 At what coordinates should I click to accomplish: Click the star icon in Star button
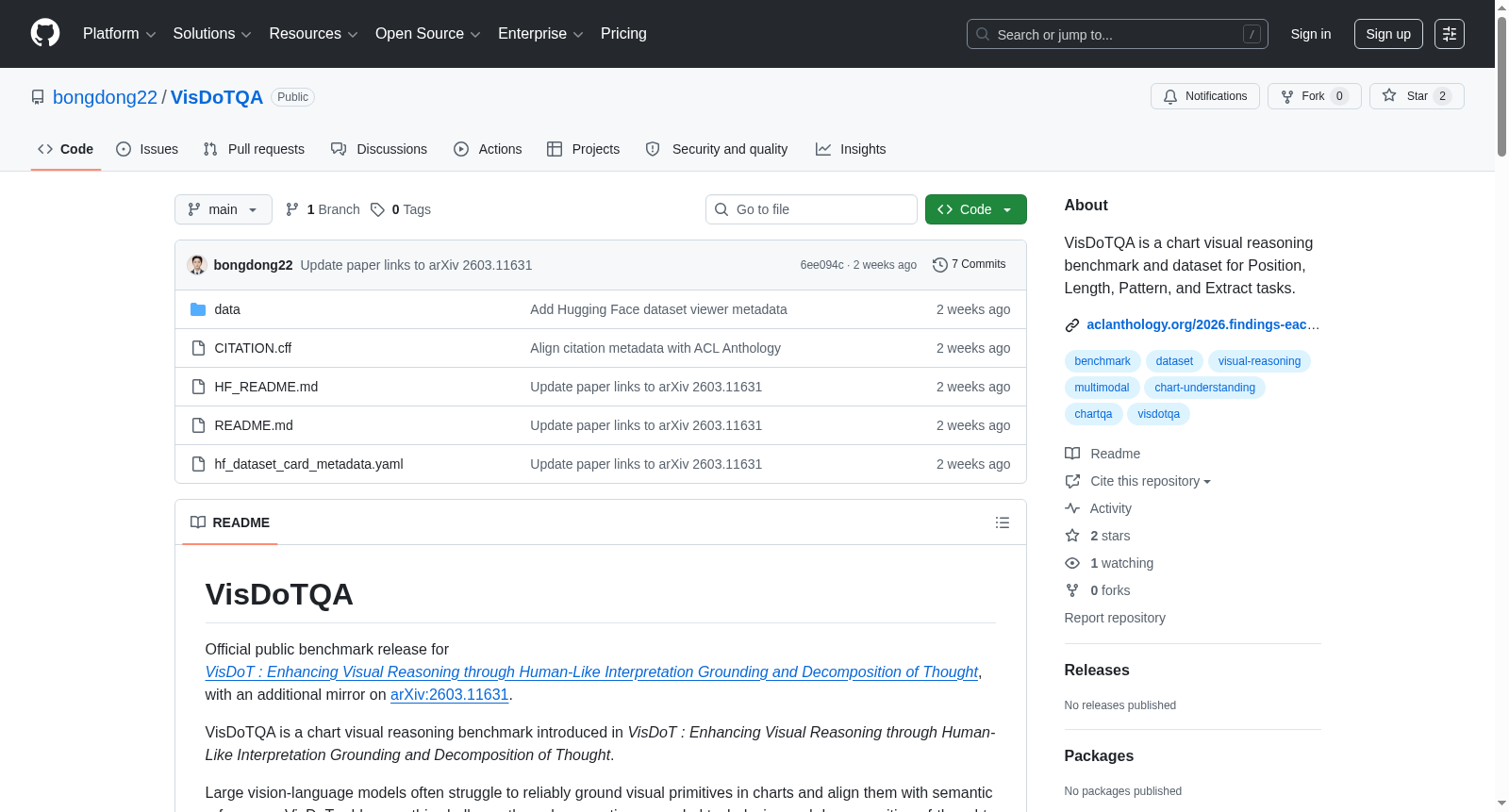coord(1389,95)
